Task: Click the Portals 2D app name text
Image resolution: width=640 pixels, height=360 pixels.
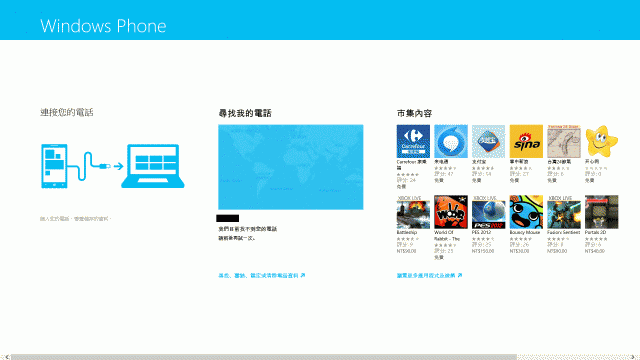Action: point(596,232)
